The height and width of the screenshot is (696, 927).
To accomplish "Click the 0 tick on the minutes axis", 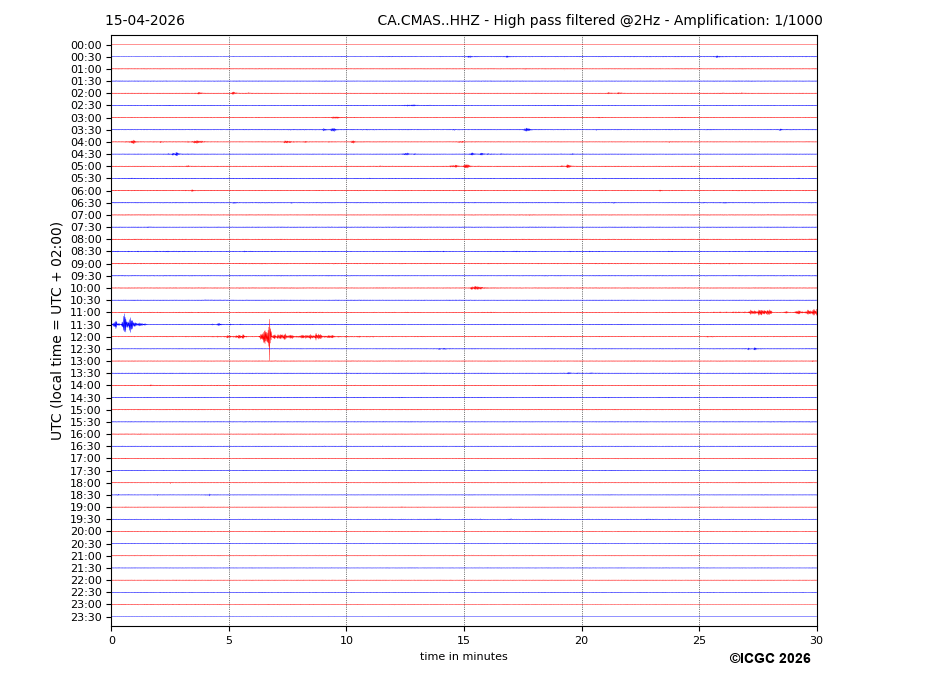I will [x=112, y=640].
